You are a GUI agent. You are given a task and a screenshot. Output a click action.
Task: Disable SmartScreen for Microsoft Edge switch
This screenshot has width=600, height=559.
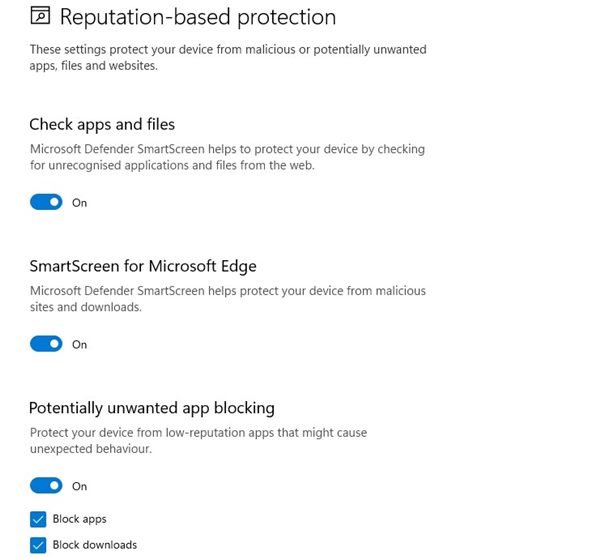[x=46, y=344]
